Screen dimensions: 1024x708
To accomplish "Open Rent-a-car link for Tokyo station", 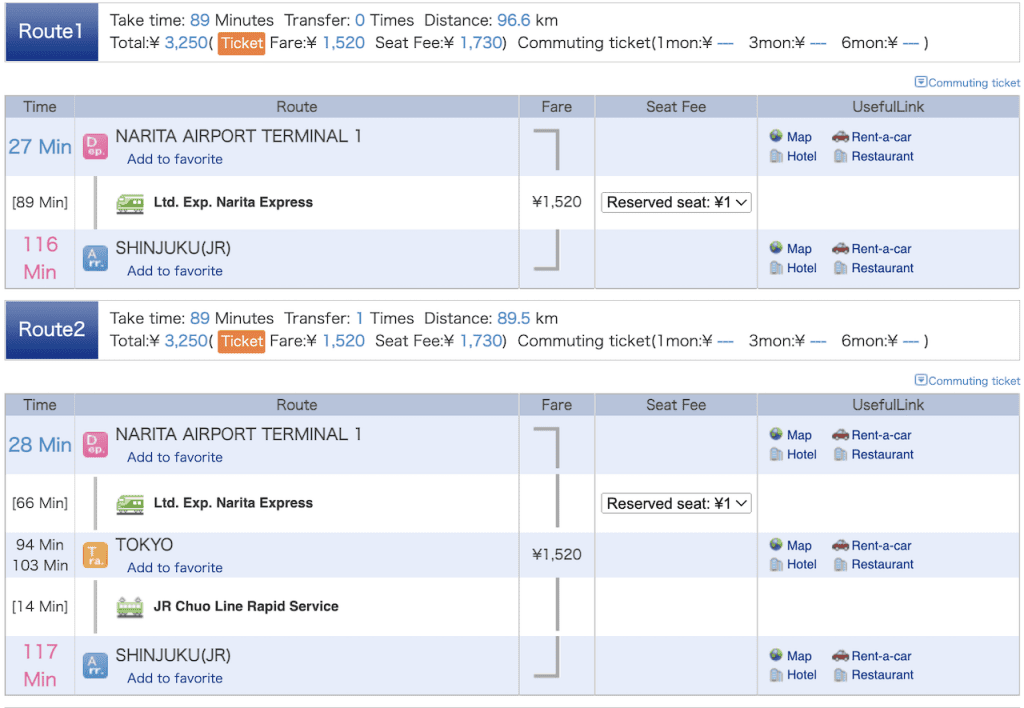I will coord(880,546).
